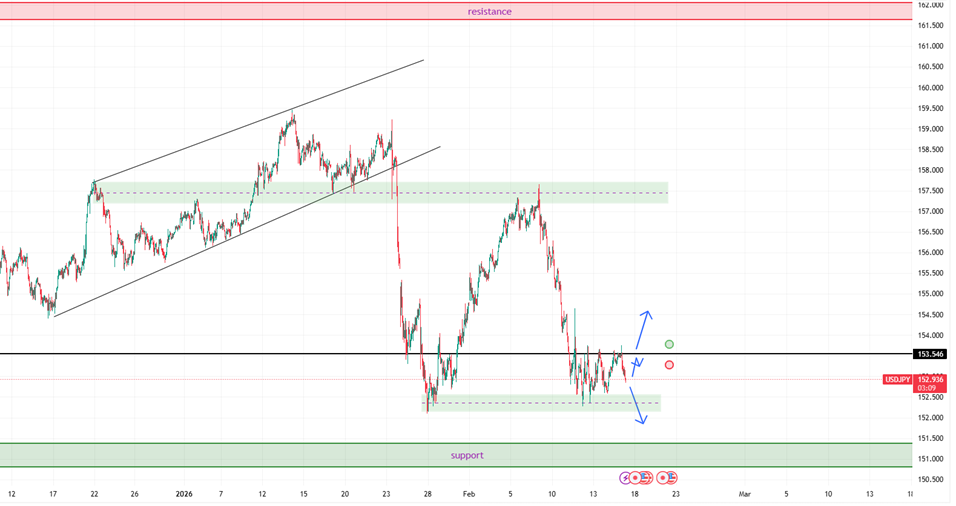Click the red circle marker
Image resolution: width=956 pixels, height=506 pixels.
click(x=669, y=365)
